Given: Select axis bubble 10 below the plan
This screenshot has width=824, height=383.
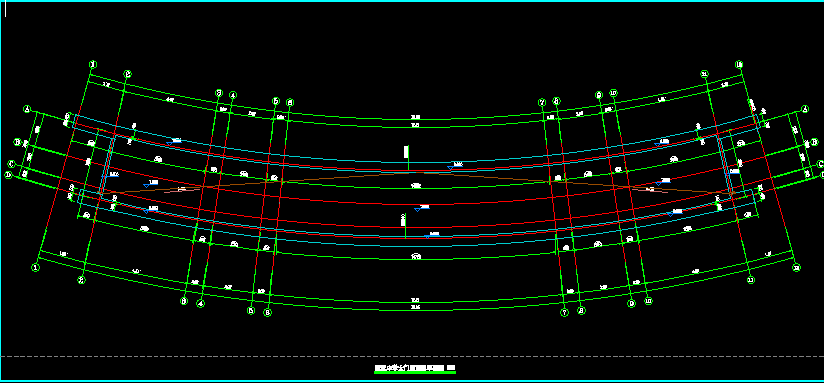Looking at the screenshot, I should [648, 301].
